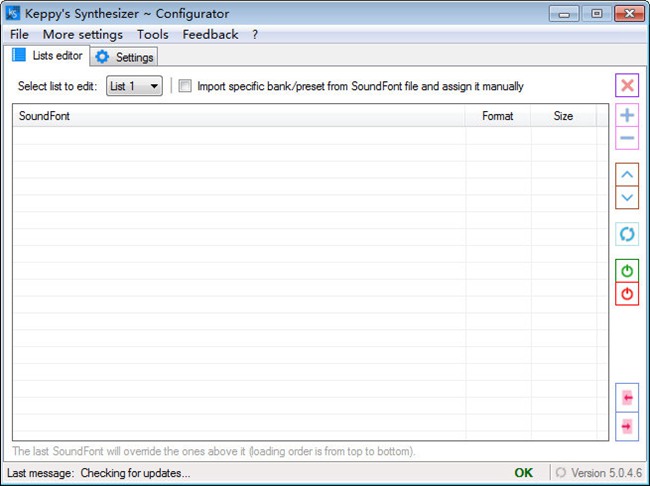Click the green OK status text
The height and width of the screenshot is (486, 650).
tap(524, 473)
